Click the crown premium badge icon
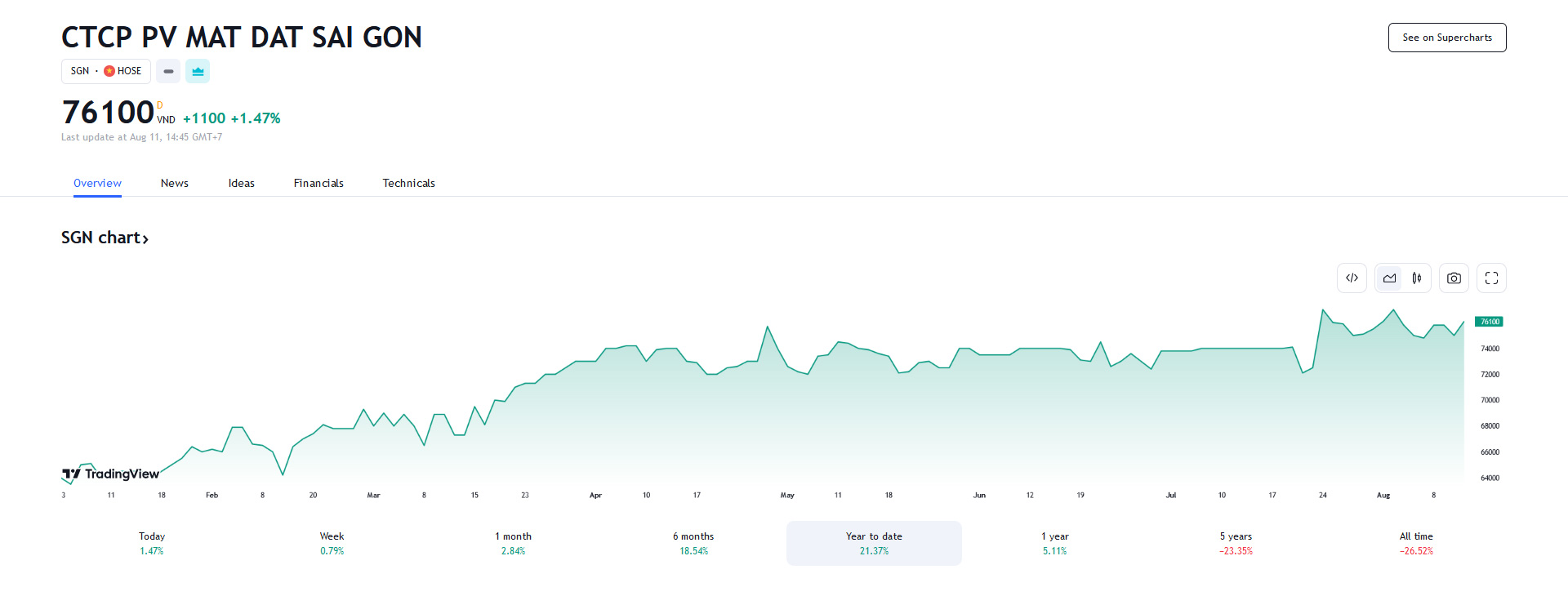The width and height of the screenshot is (1568, 596). pos(198,72)
